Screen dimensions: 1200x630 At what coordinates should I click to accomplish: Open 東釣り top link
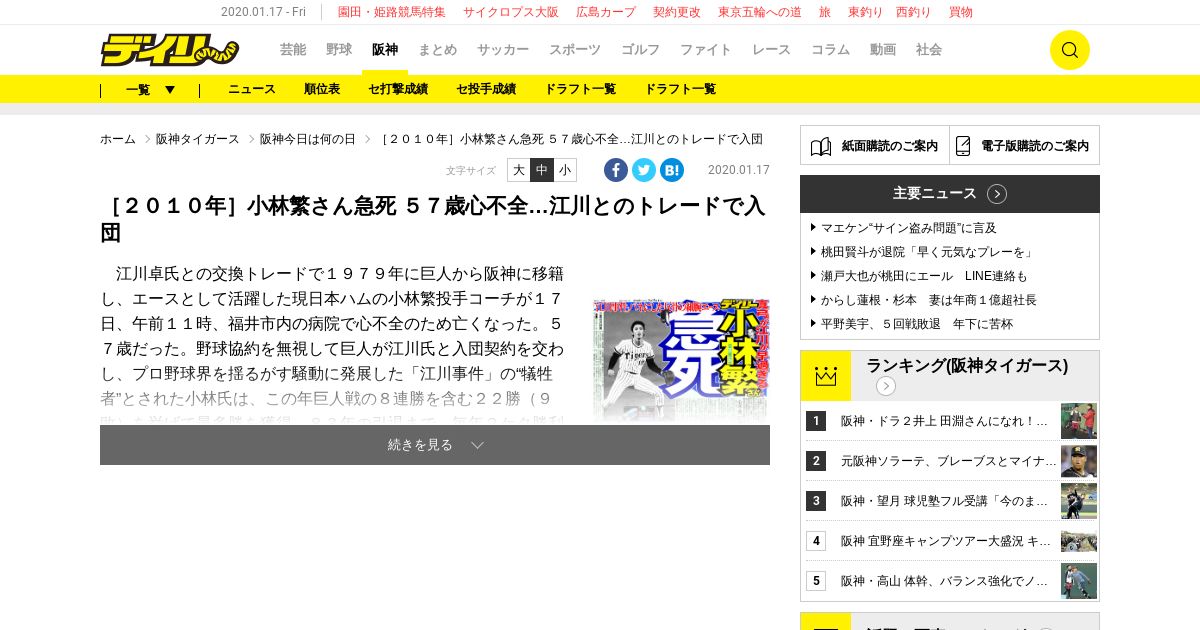866,12
